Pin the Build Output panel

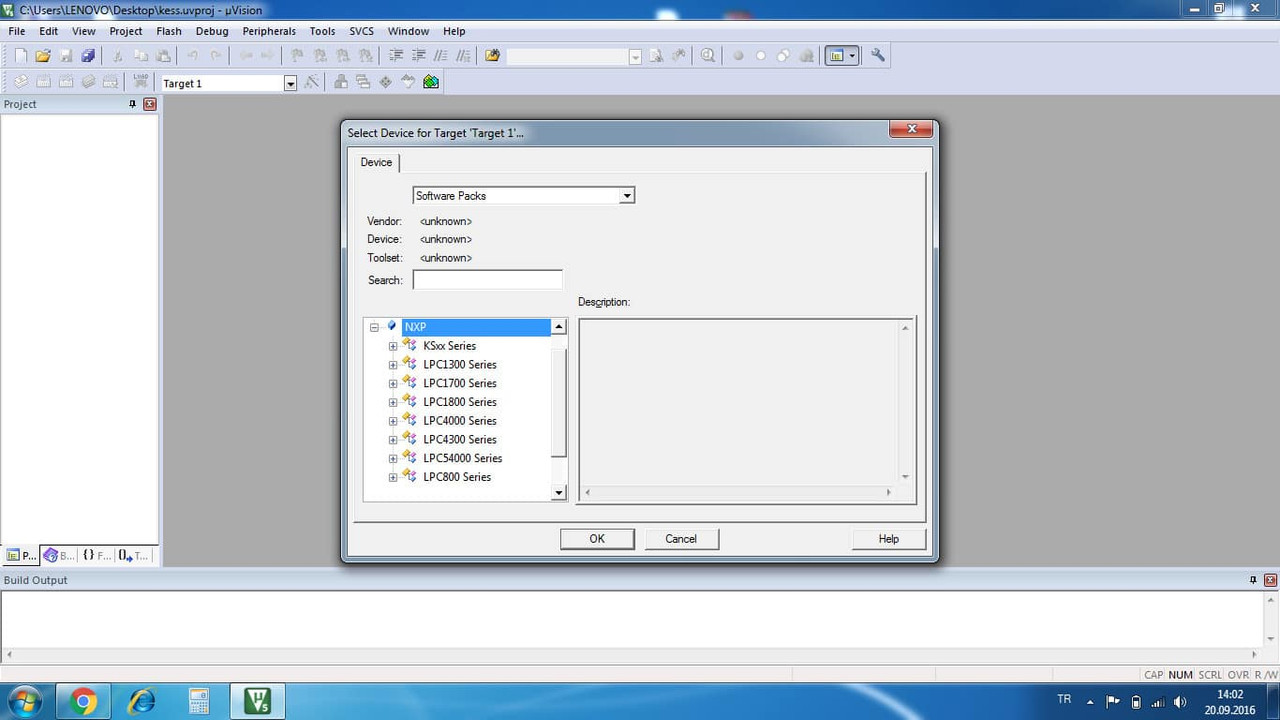click(x=1253, y=580)
